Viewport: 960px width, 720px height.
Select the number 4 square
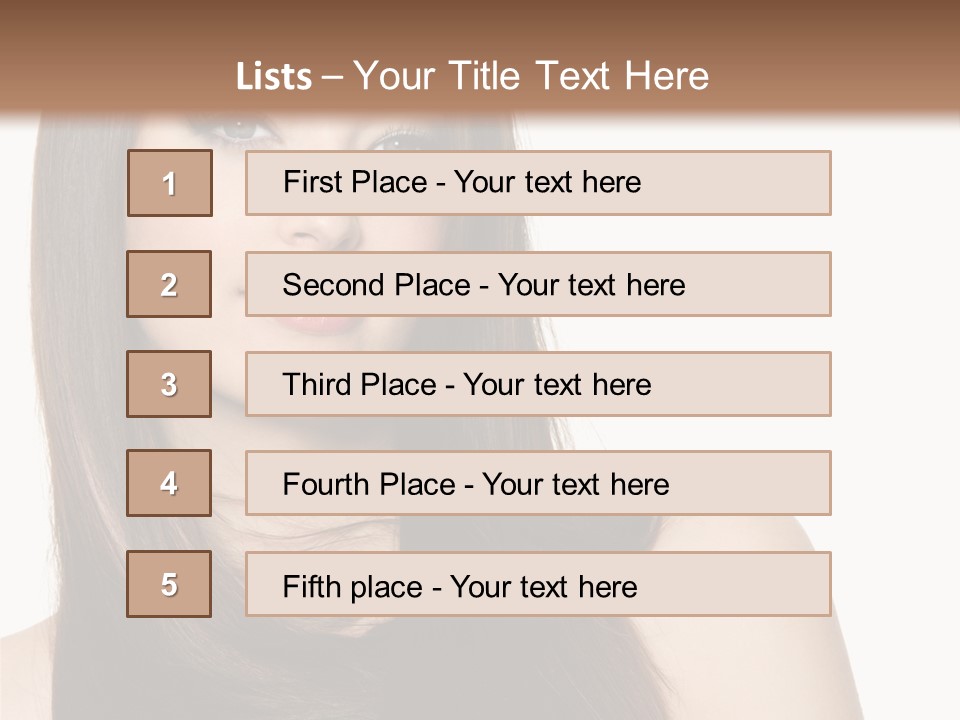(x=170, y=484)
